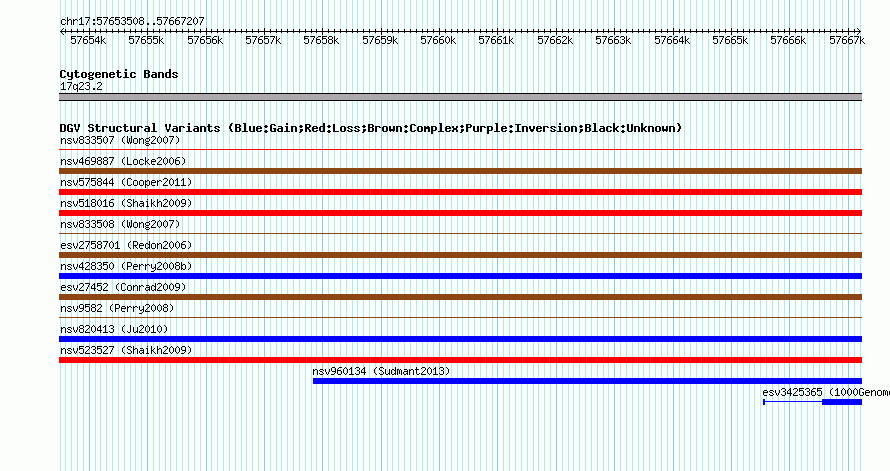Select the nsv523527 (Shaikh2009) label
The width and height of the screenshot is (890, 471).
pos(126,350)
